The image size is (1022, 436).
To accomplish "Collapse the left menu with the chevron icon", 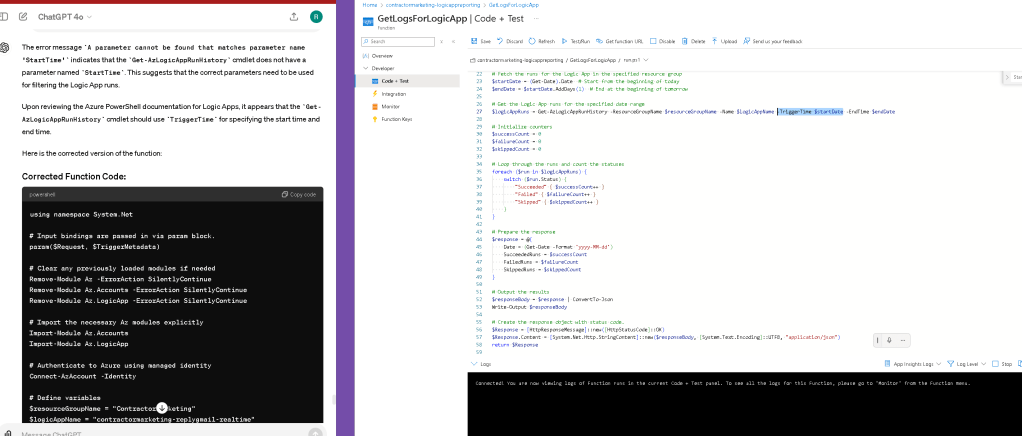I will click(456, 42).
